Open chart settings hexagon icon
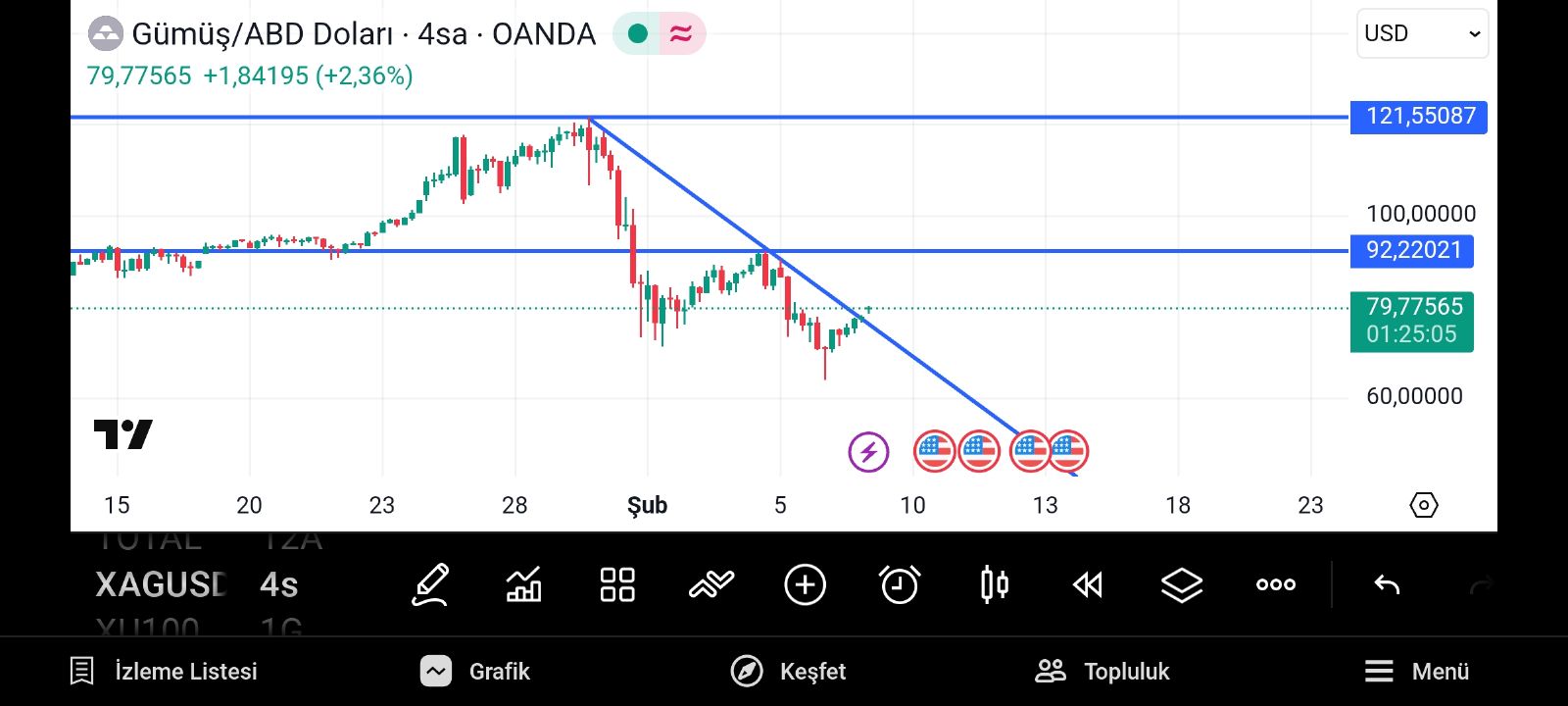 click(1423, 505)
